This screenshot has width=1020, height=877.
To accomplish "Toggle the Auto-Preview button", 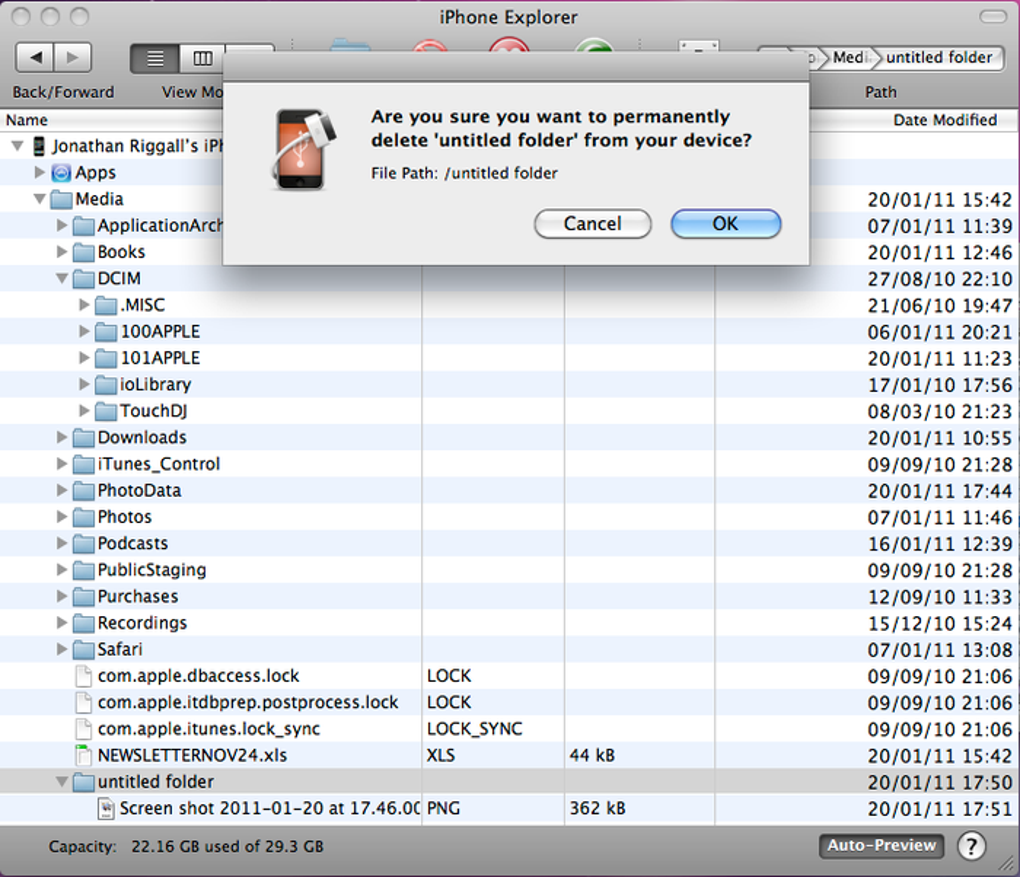I will (x=881, y=845).
